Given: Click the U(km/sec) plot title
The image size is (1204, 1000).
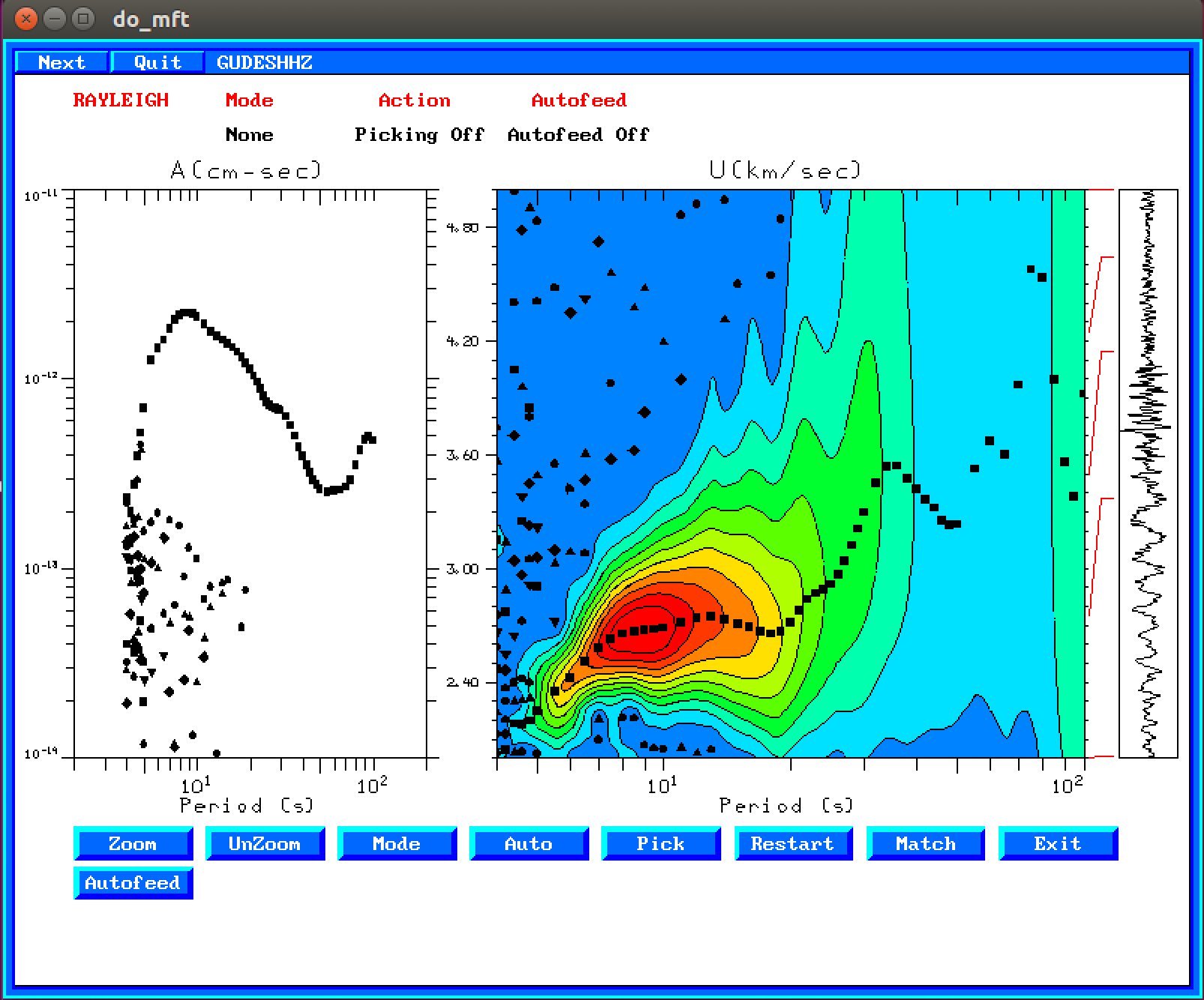Looking at the screenshot, I should [785, 171].
